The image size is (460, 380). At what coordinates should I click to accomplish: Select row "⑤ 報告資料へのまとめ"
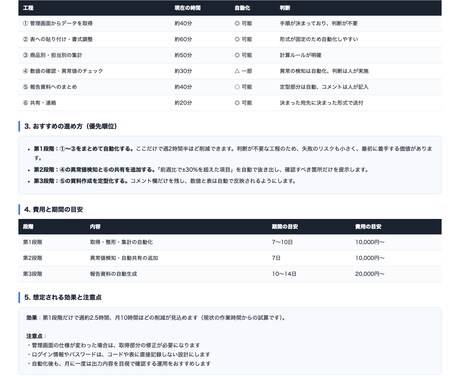(230, 87)
